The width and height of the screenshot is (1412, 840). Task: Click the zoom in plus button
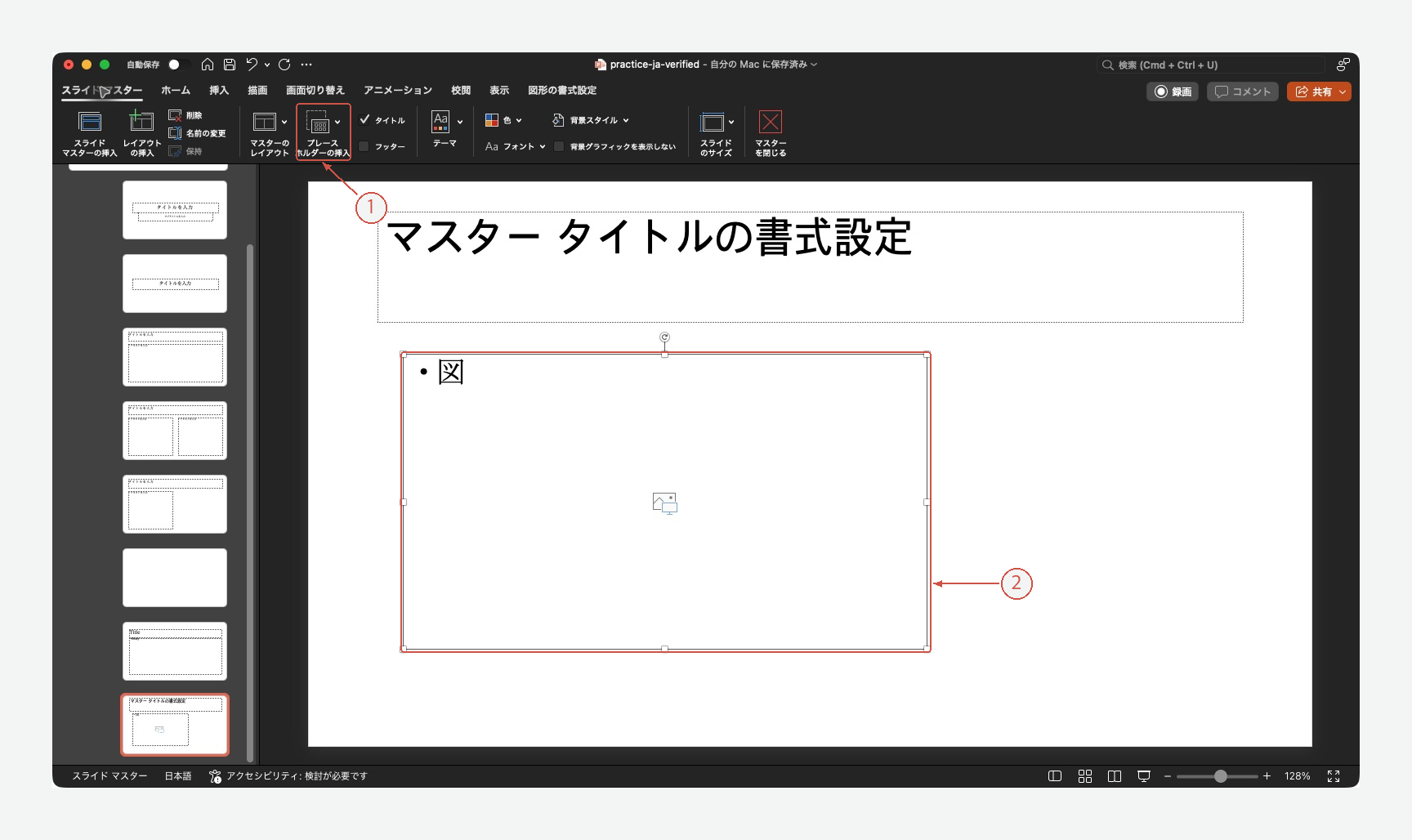pyautogui.click(x=1267, y=776)
